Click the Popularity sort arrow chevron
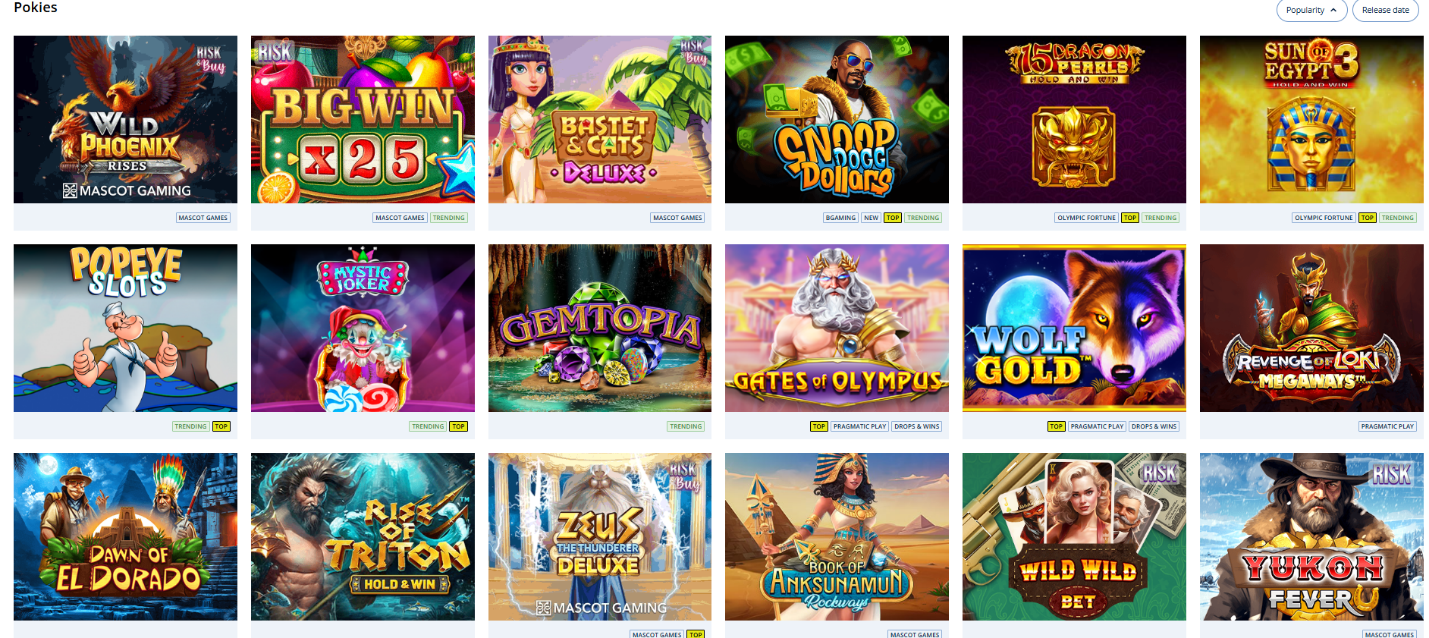The image size is (1429, 638). click(x=1334, y=10)
